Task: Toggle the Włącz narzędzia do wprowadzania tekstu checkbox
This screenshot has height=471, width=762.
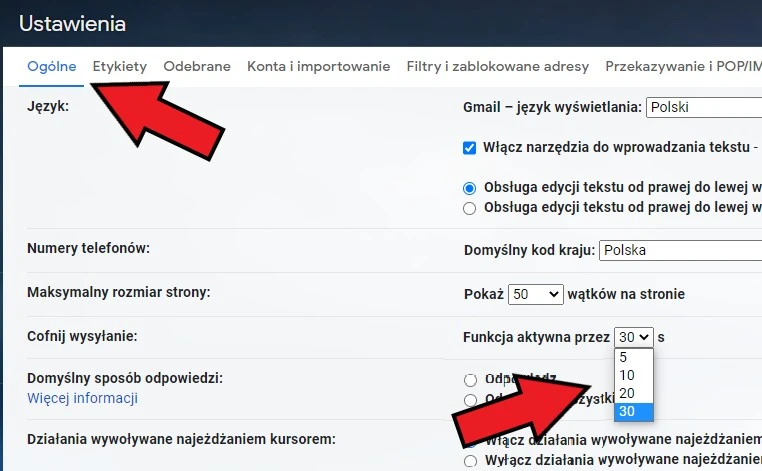Action: 470,147
